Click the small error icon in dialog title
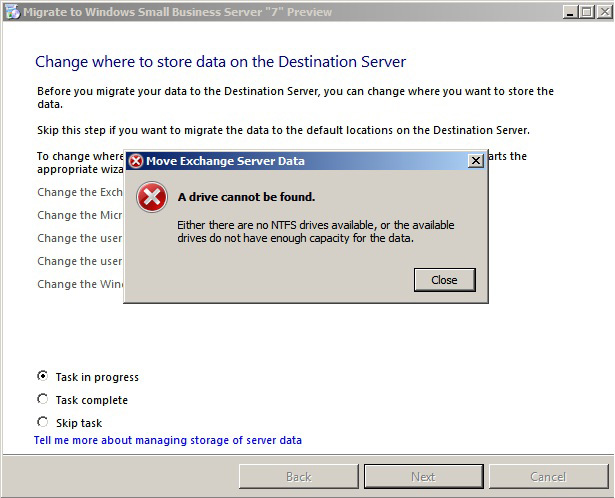Image resolution: width=615 pixels, height=498 pixels. 136,161
